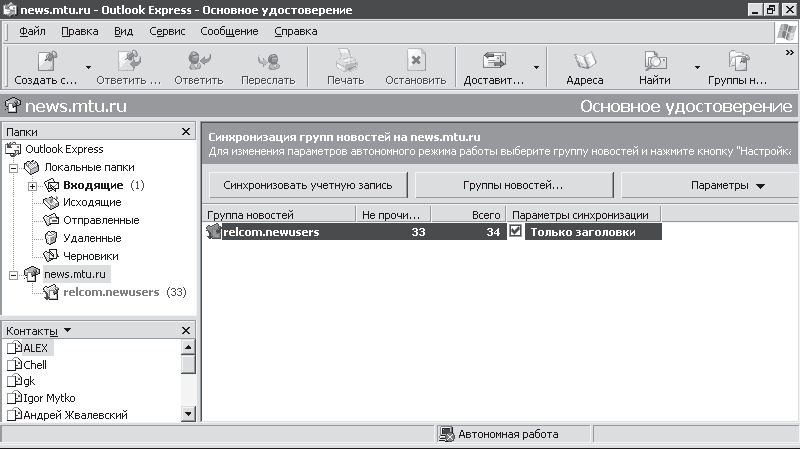This screenshot has width=800, height=449.
Task: Open the Параметры dropdown button
Action: 710,185
